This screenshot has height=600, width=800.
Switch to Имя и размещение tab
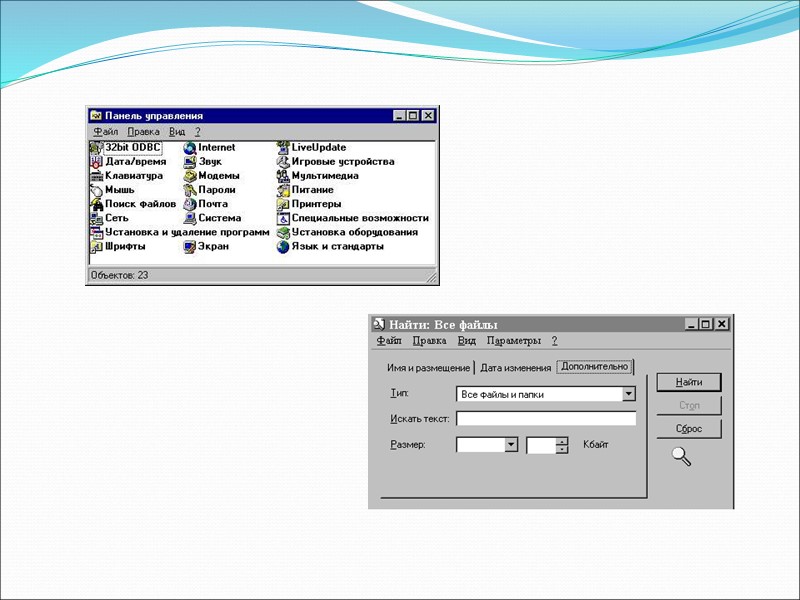pyautogui.click(x=428, y=368)
